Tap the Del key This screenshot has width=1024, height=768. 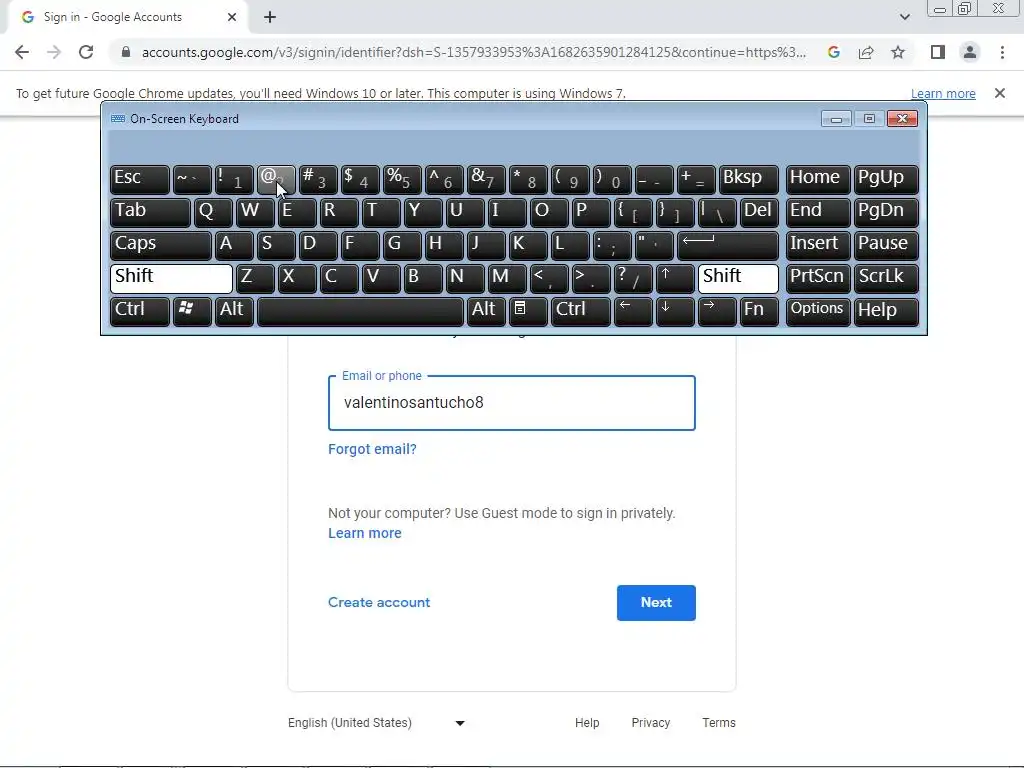click(760, 212)
